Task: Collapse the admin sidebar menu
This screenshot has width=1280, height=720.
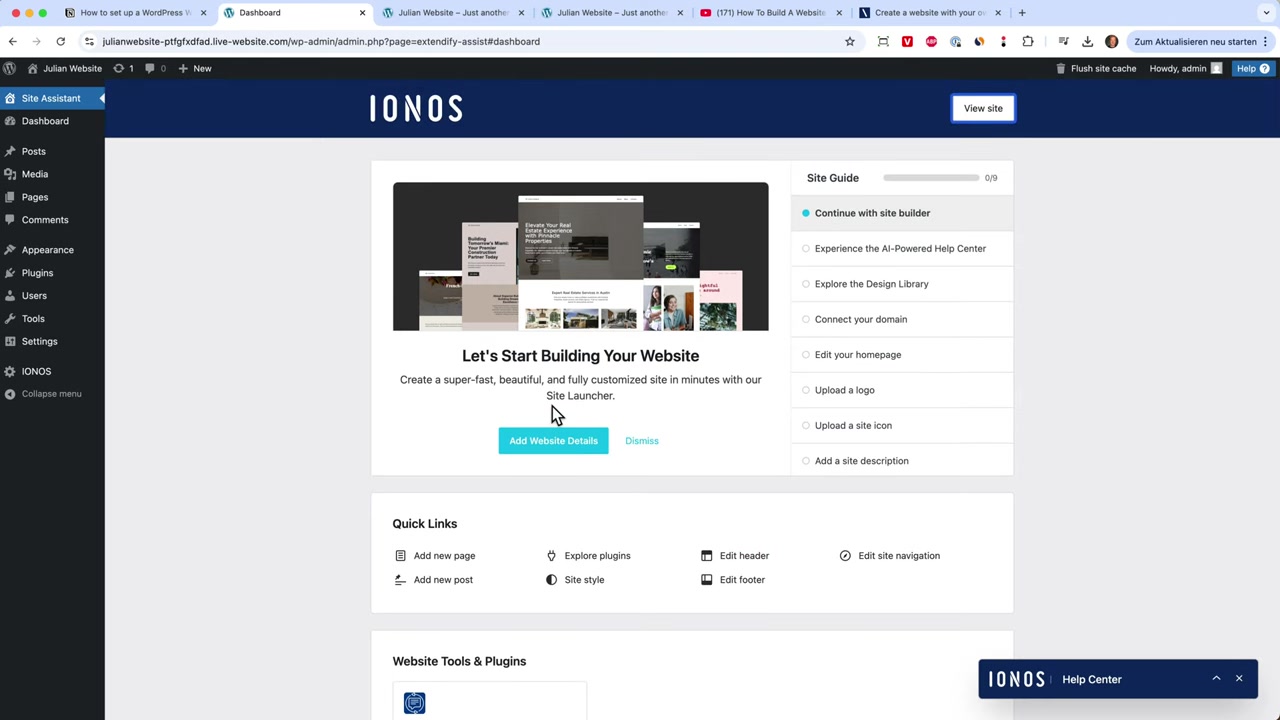Action: [x=43, y=394]
